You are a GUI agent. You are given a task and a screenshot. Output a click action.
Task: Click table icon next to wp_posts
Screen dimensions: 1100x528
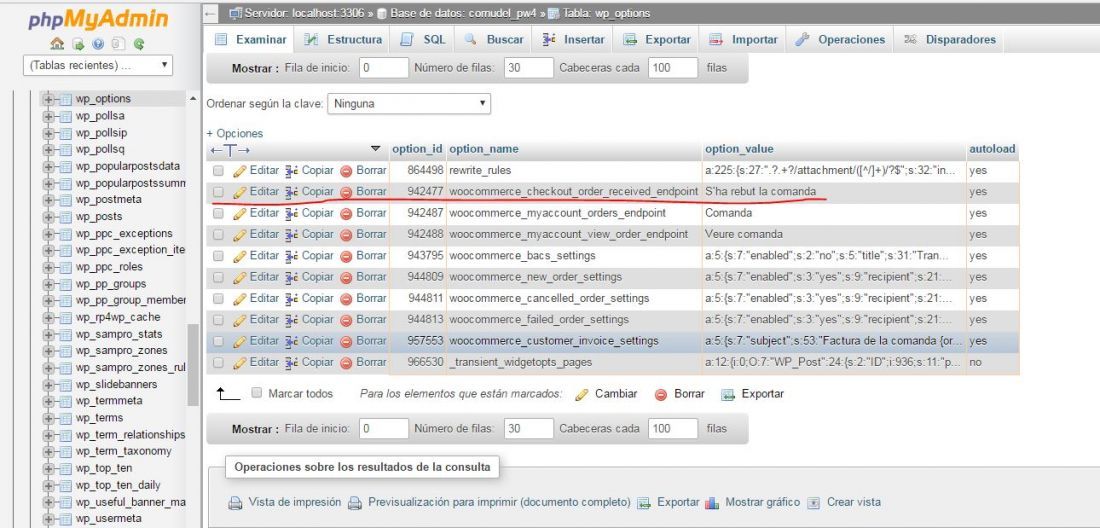click(x=66, y=217)
